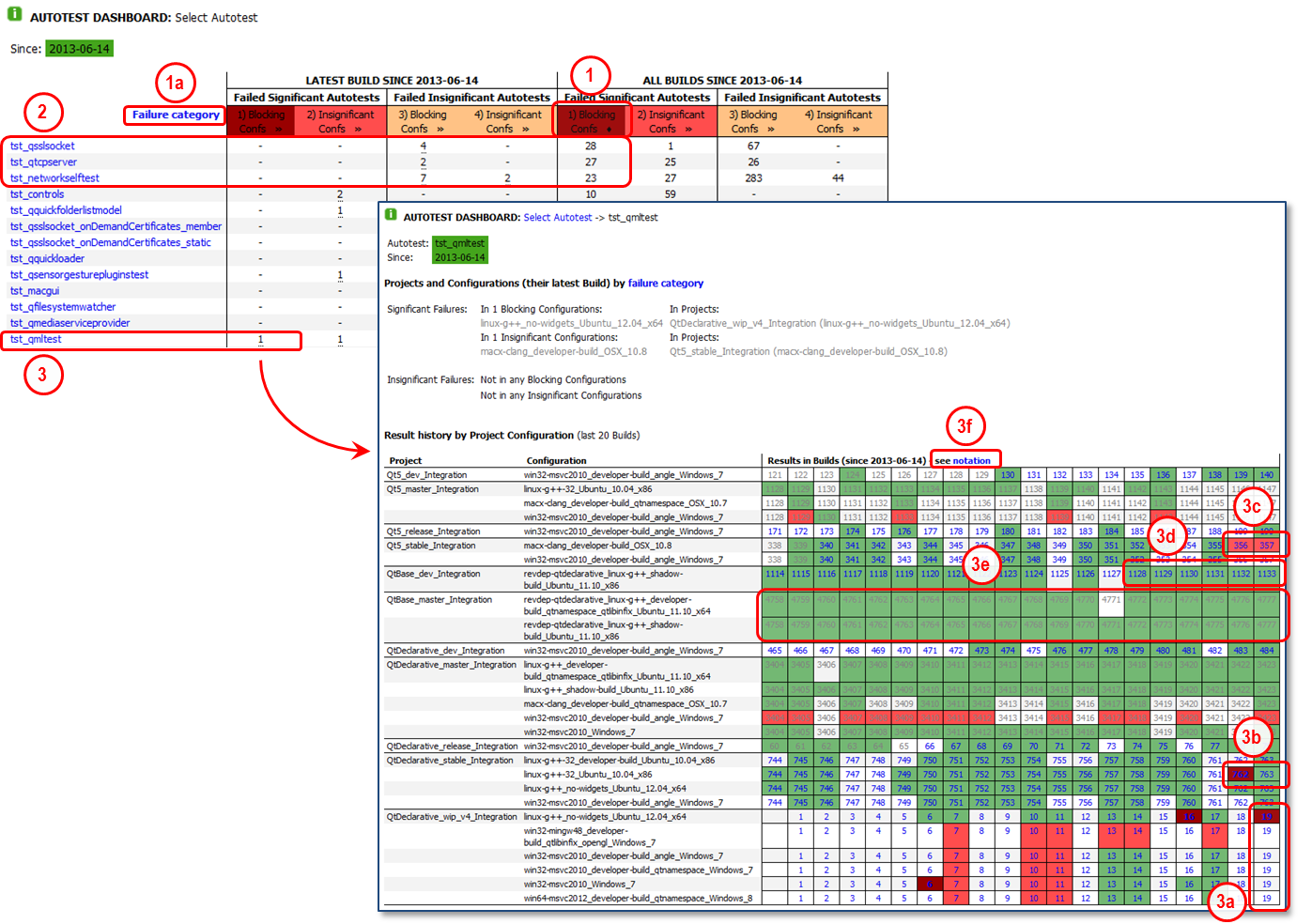Sort All Builds by 3) Blocking Confs

tap(753, 121)
